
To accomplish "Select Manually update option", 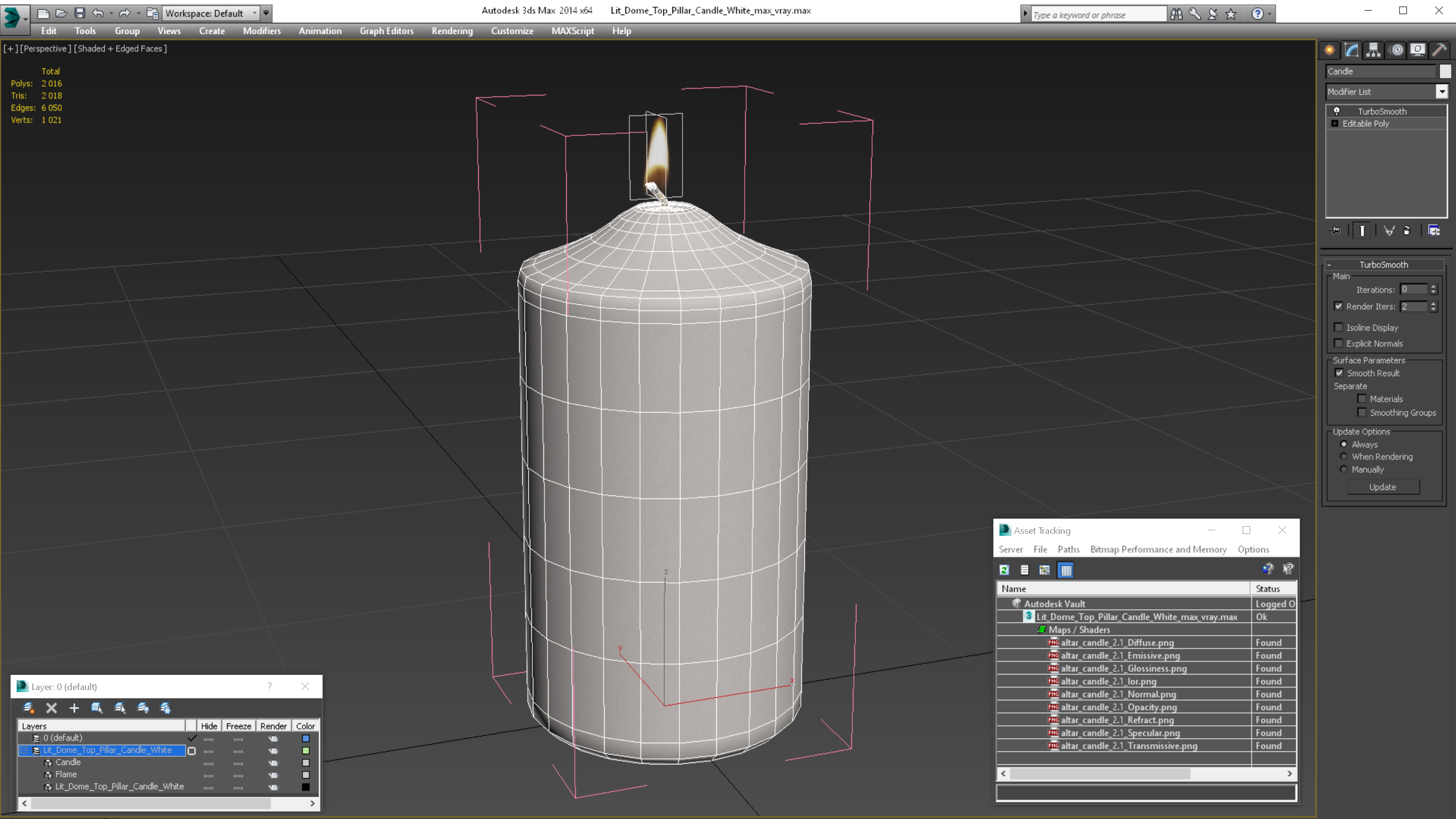I will pyautogui.click(x=1344, y=470).
